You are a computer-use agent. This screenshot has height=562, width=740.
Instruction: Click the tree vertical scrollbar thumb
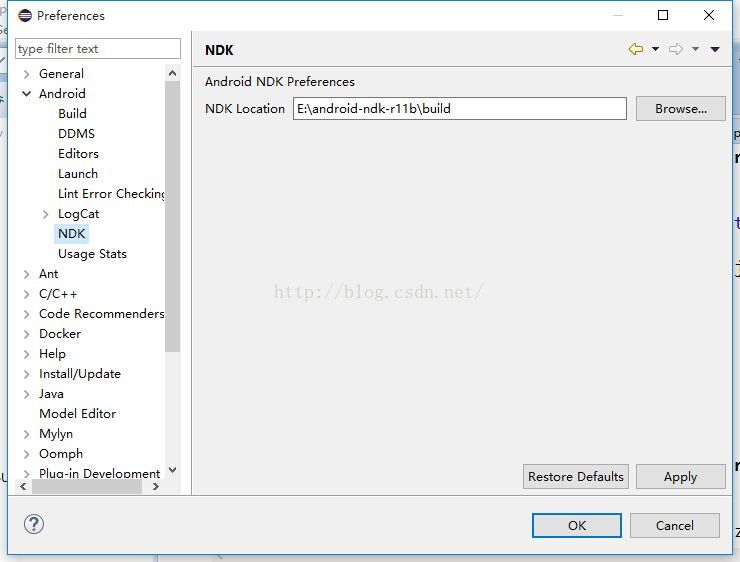point(172,216)
